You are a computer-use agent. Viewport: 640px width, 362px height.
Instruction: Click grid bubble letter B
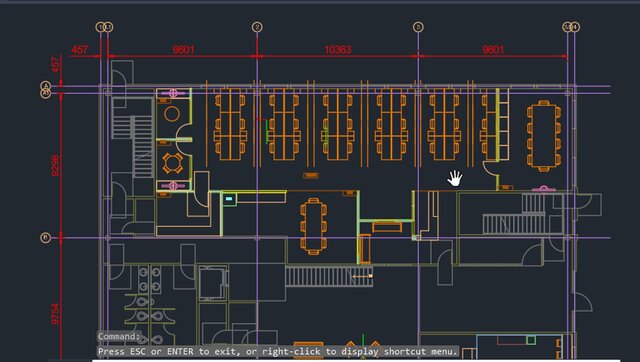(x=46, y=238)
